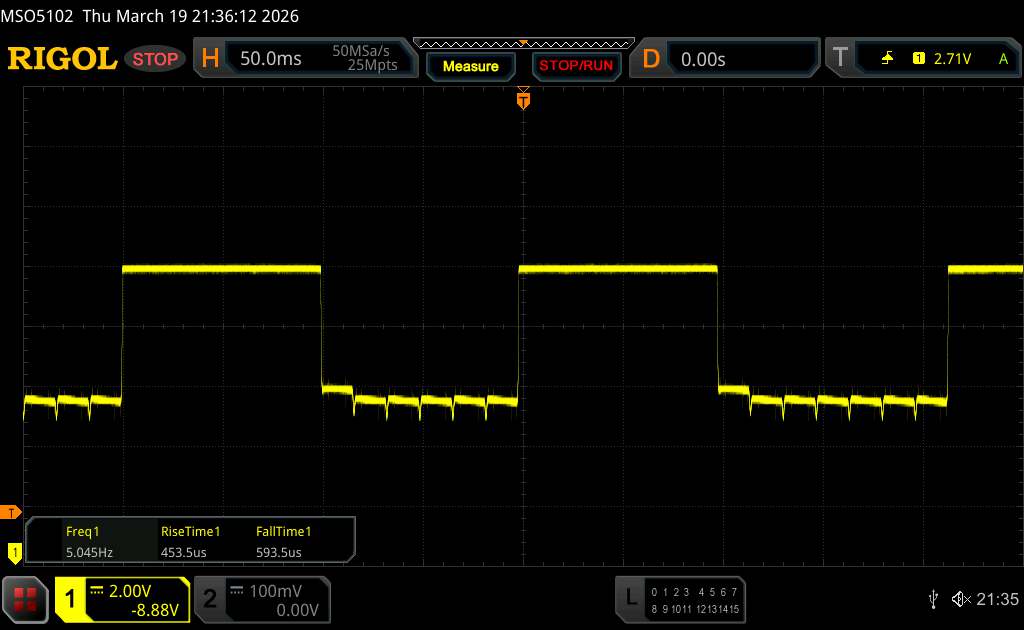
Task: Click the trigger level marker on left edge
Action: (x=11, y=513)
